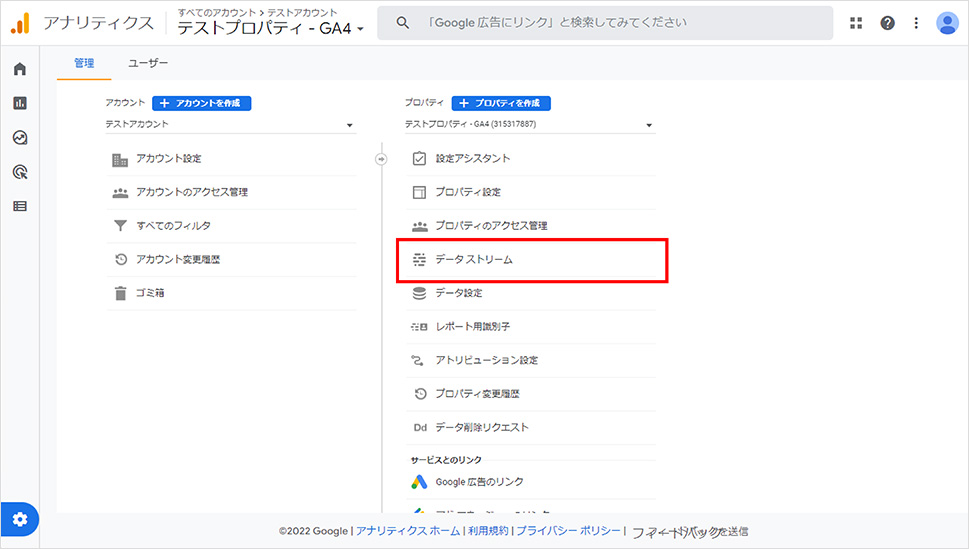Click the プロパティを作成 button
Viewport: 969px width, 549px height.
(x=501, y=103)
